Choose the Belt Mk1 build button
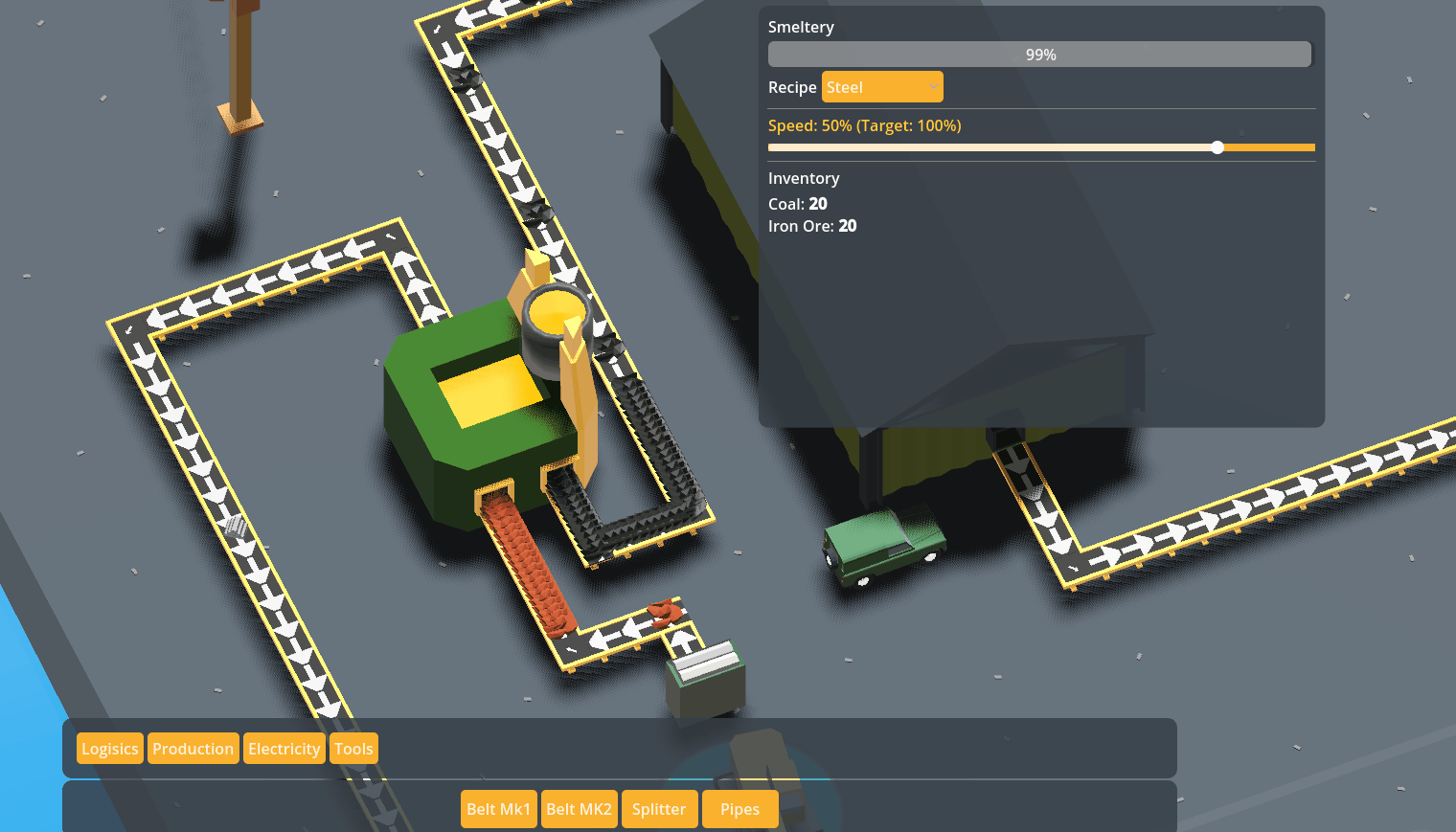Screen dimensions: 1456x832 click(498, 809)
